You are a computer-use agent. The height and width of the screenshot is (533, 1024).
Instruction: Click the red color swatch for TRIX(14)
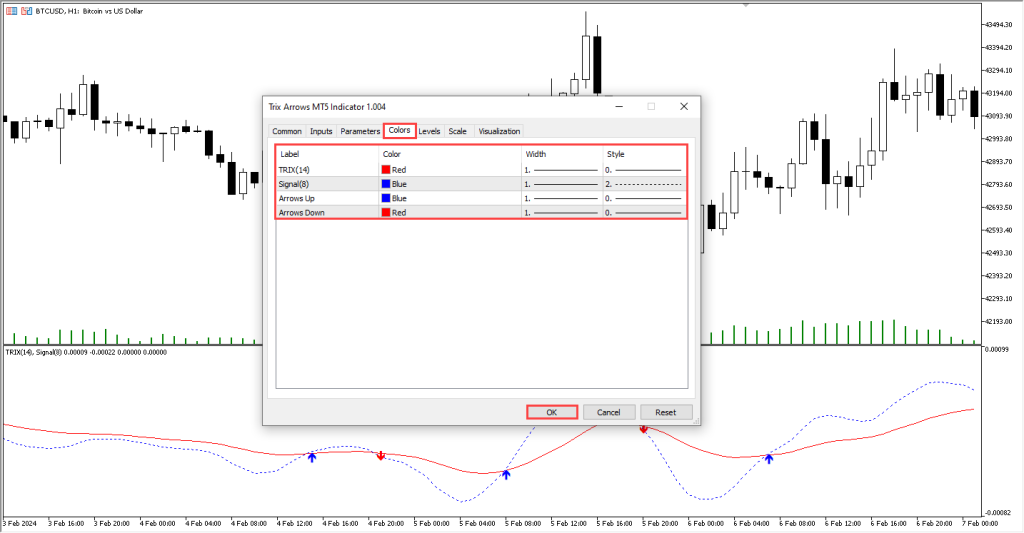click(386, 170)
